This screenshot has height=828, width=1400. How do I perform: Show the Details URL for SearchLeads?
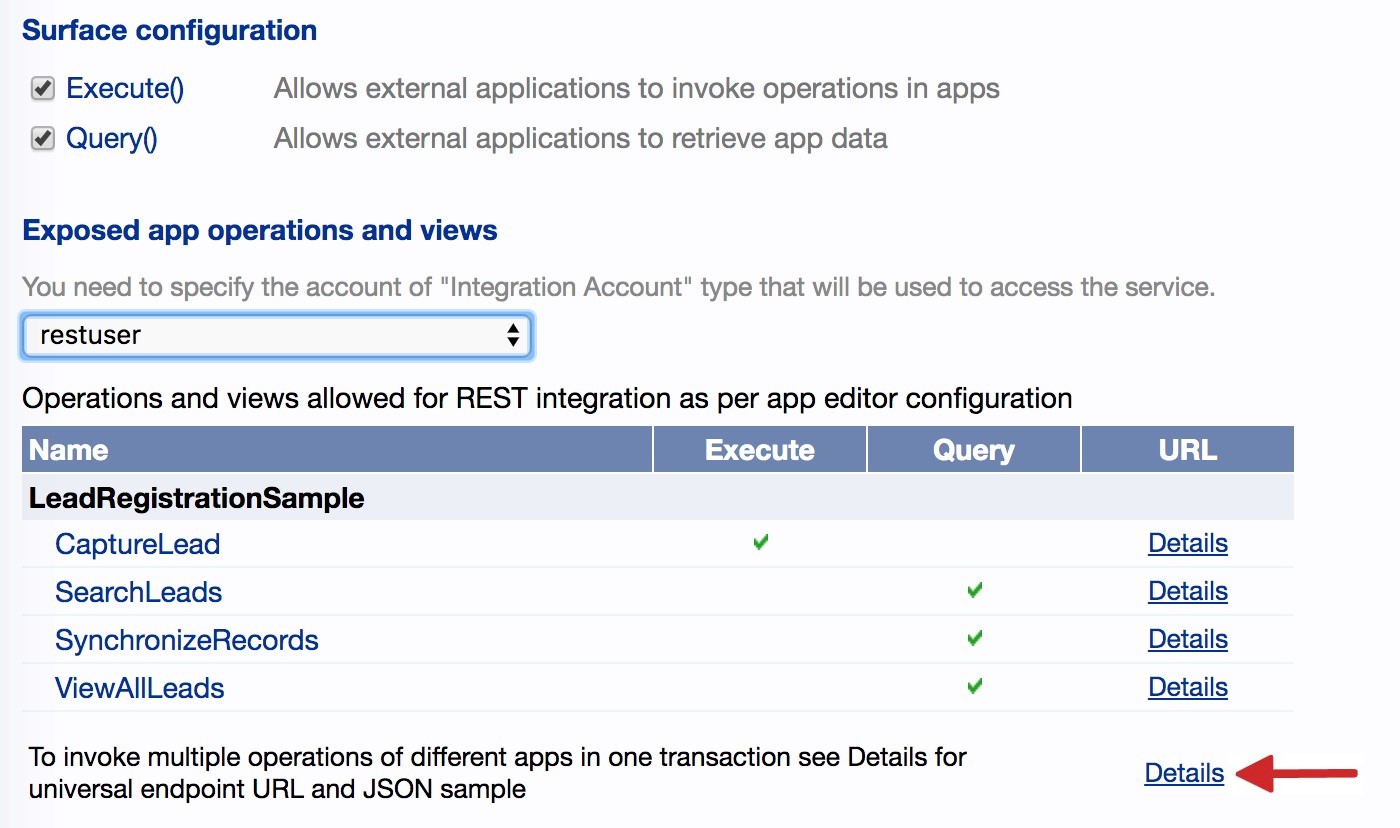click(x=1188, y=591)
